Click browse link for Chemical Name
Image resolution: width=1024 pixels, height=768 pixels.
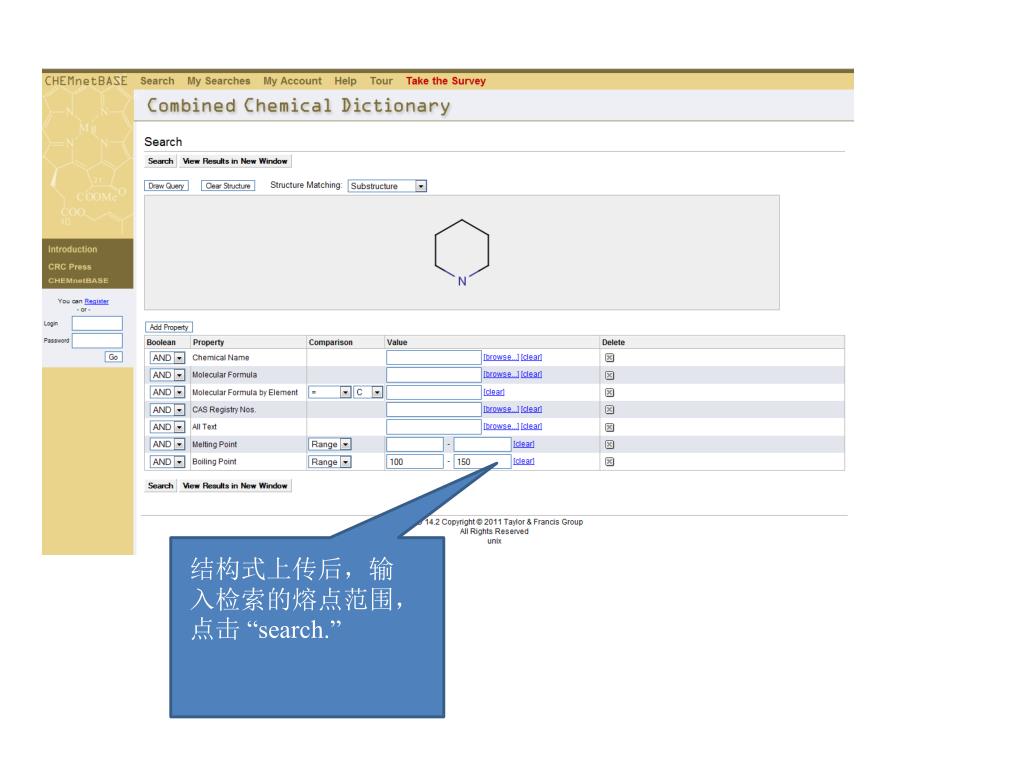point(501,357)
